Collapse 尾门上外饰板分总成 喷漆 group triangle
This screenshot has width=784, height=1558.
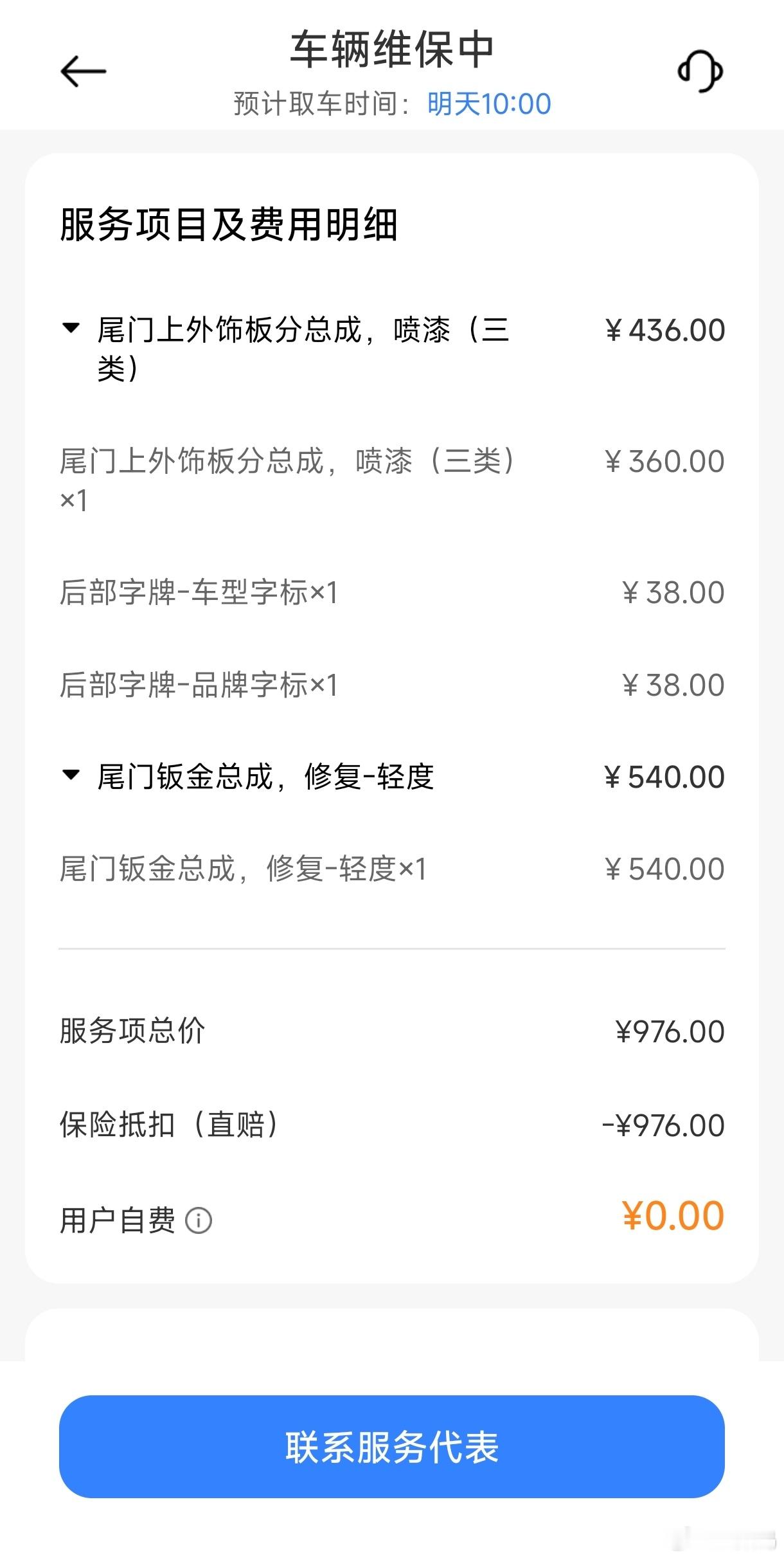point(70,328)
